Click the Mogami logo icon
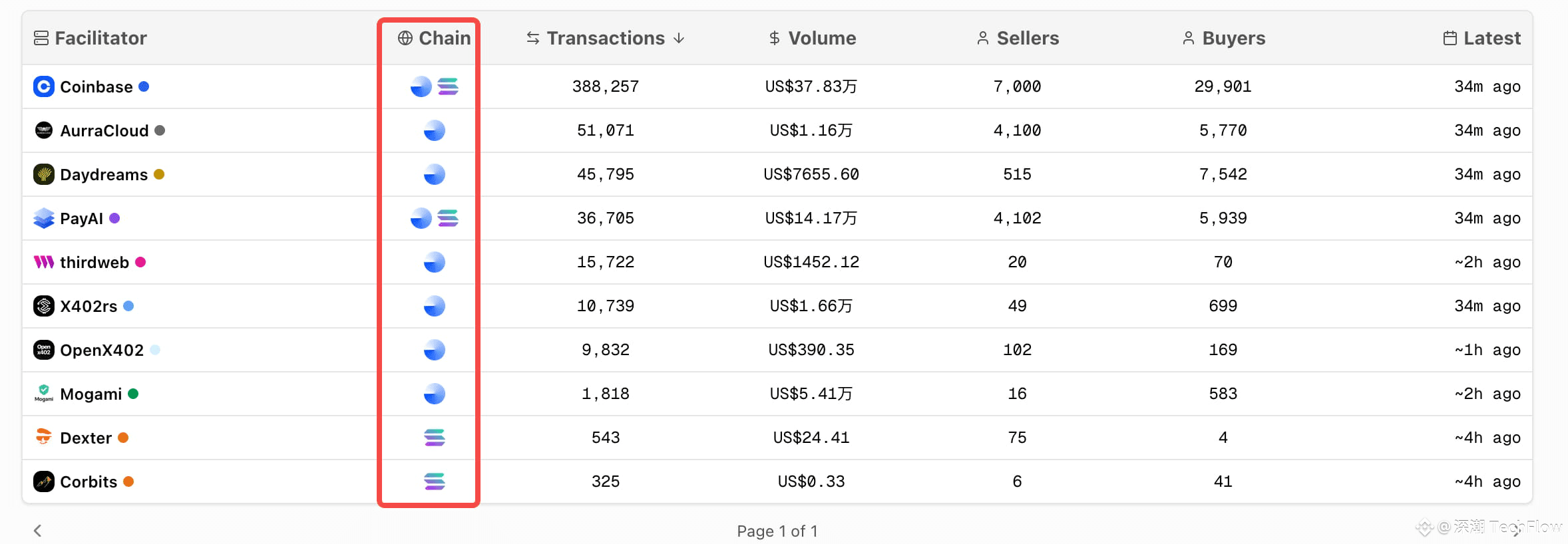The height and width of the screenshot is (544, 1568). [x=44, y=394]
